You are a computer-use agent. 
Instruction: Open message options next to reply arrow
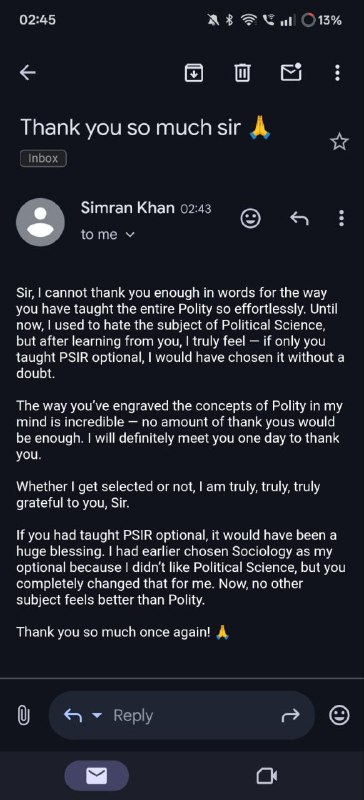pyautogui.click(x=341, y=218)
